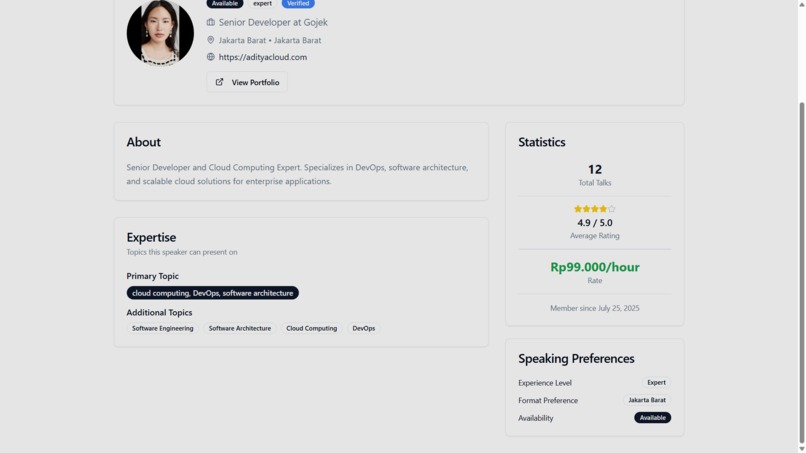
Task: Select the Software Architecture topic tag
Action: tap(240, 328)
